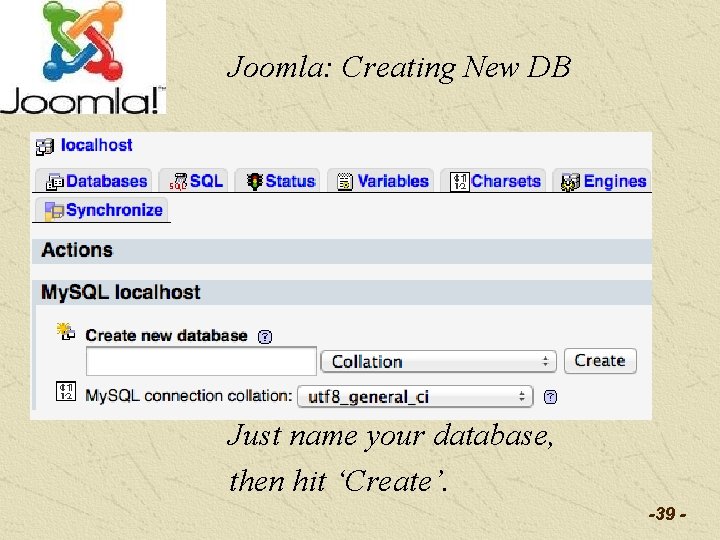This screenshot has width=720, height=540.
Task: Click the slide title 'Joomla: Creating New DB'
Action: (x=399, y=67)
